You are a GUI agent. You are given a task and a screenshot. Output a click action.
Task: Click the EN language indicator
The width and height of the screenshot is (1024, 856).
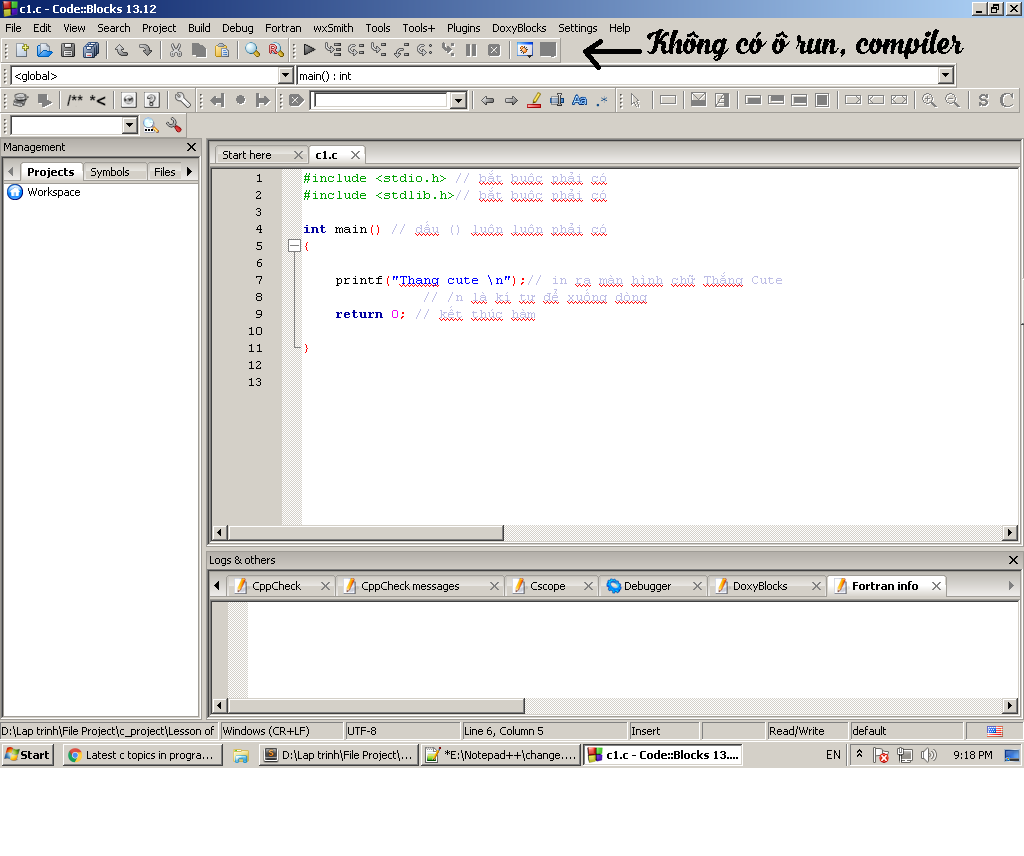[833, 755]
